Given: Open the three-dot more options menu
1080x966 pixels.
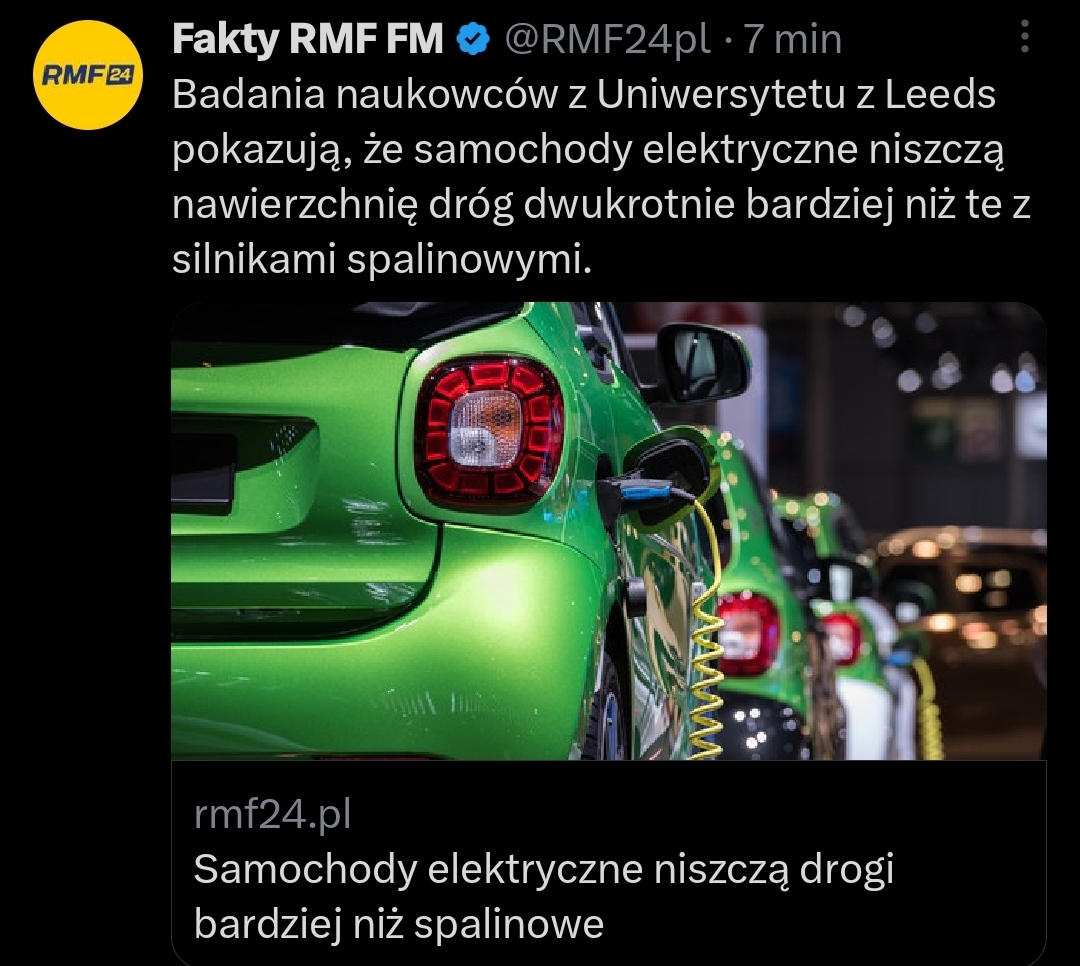Looking at the screenshot, I should [1025, 37].
